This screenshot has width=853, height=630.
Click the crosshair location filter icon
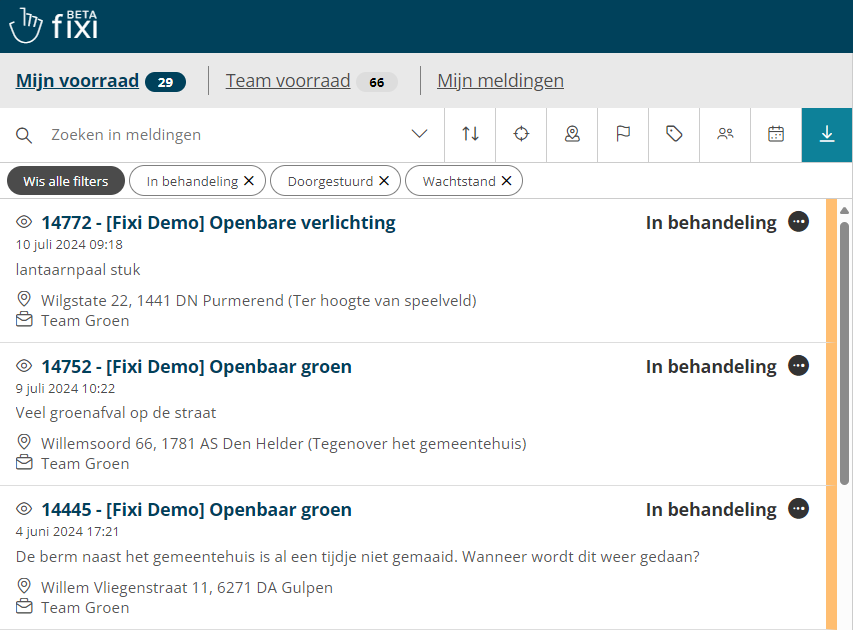521,134
